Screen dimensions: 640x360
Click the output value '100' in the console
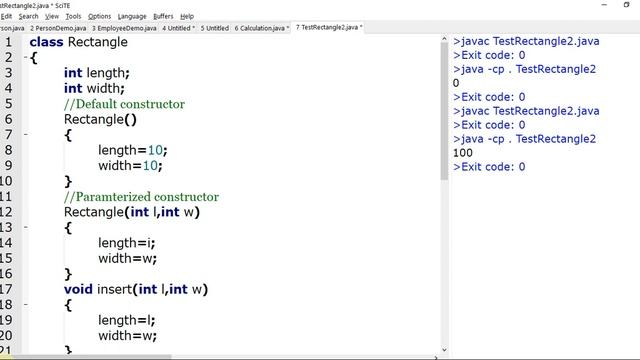tap(463, 153)
